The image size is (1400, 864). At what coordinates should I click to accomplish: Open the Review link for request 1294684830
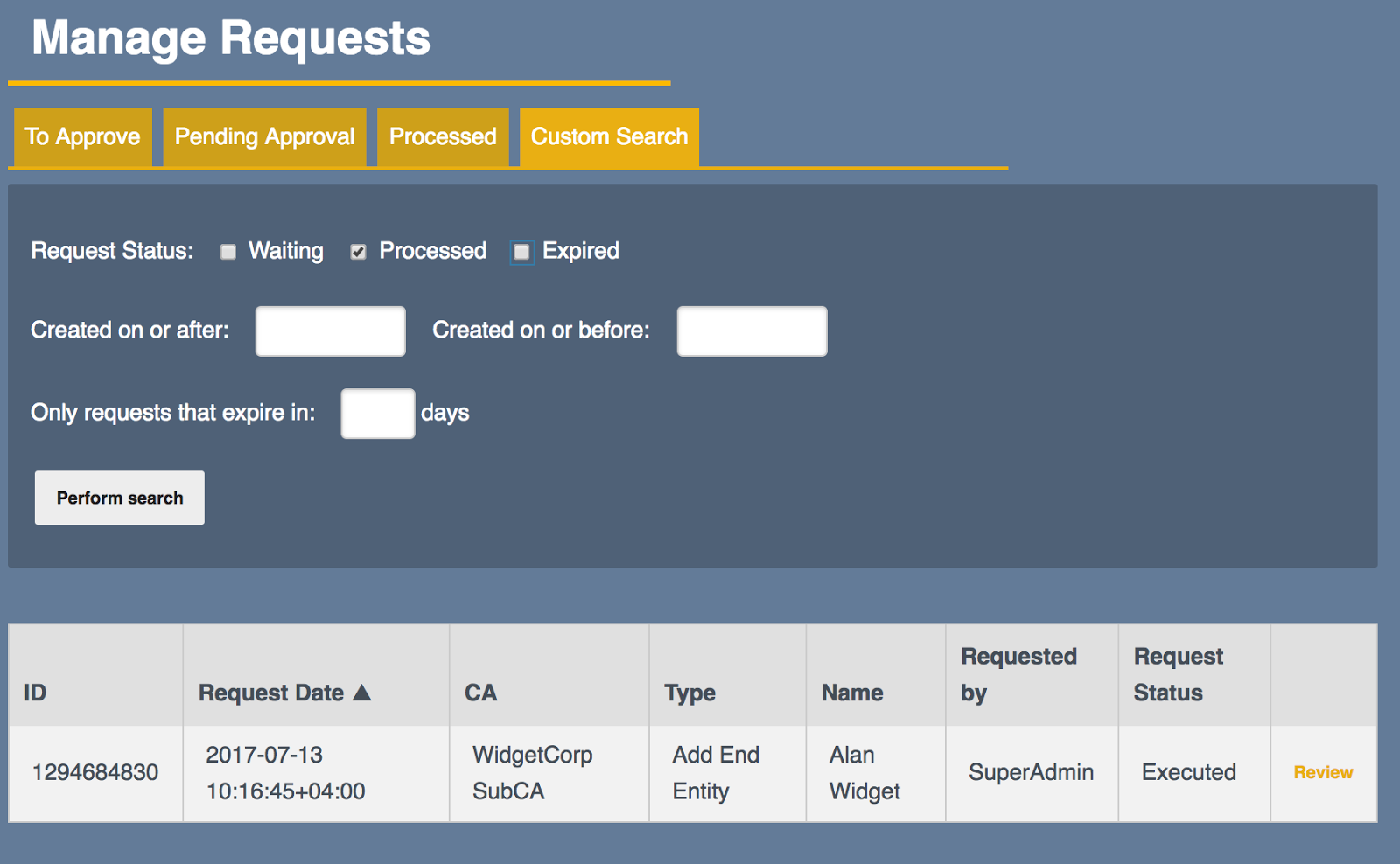click(1322, 772)
